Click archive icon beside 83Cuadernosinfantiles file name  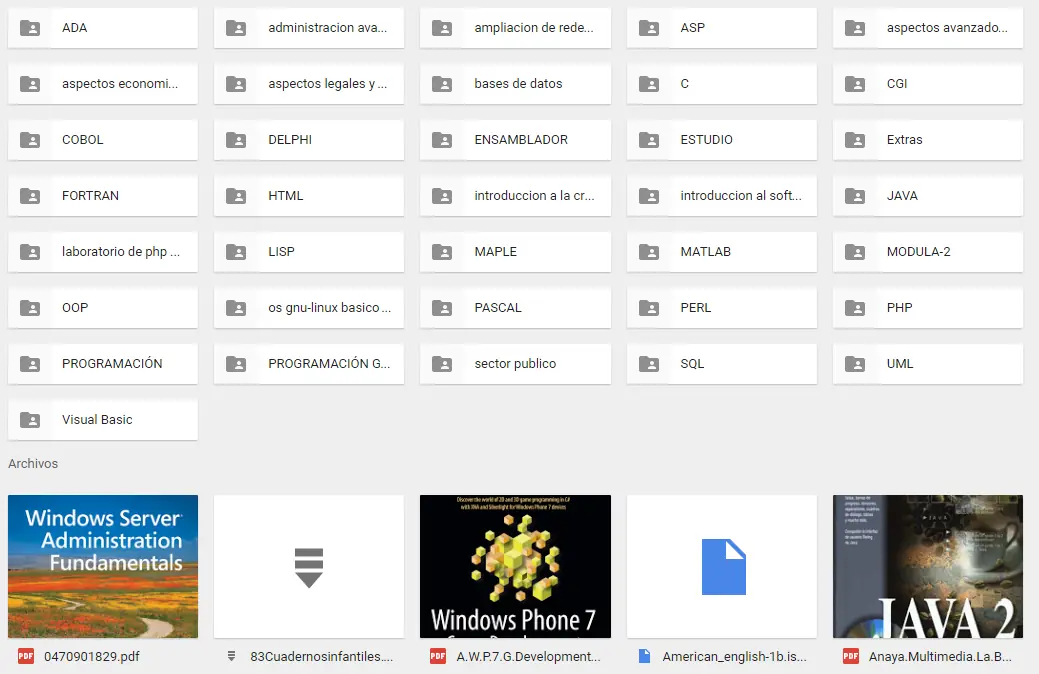pos(231,656)
